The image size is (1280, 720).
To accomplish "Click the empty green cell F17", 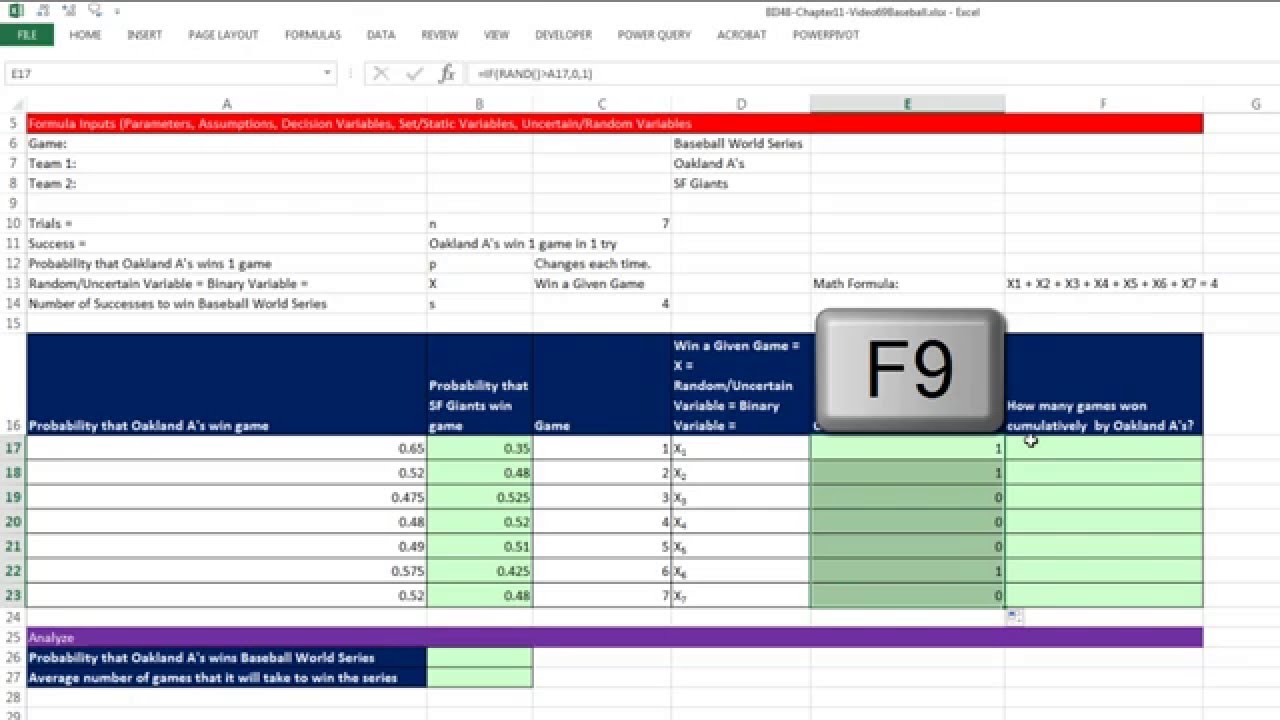I will click(x=1104, y=448).
